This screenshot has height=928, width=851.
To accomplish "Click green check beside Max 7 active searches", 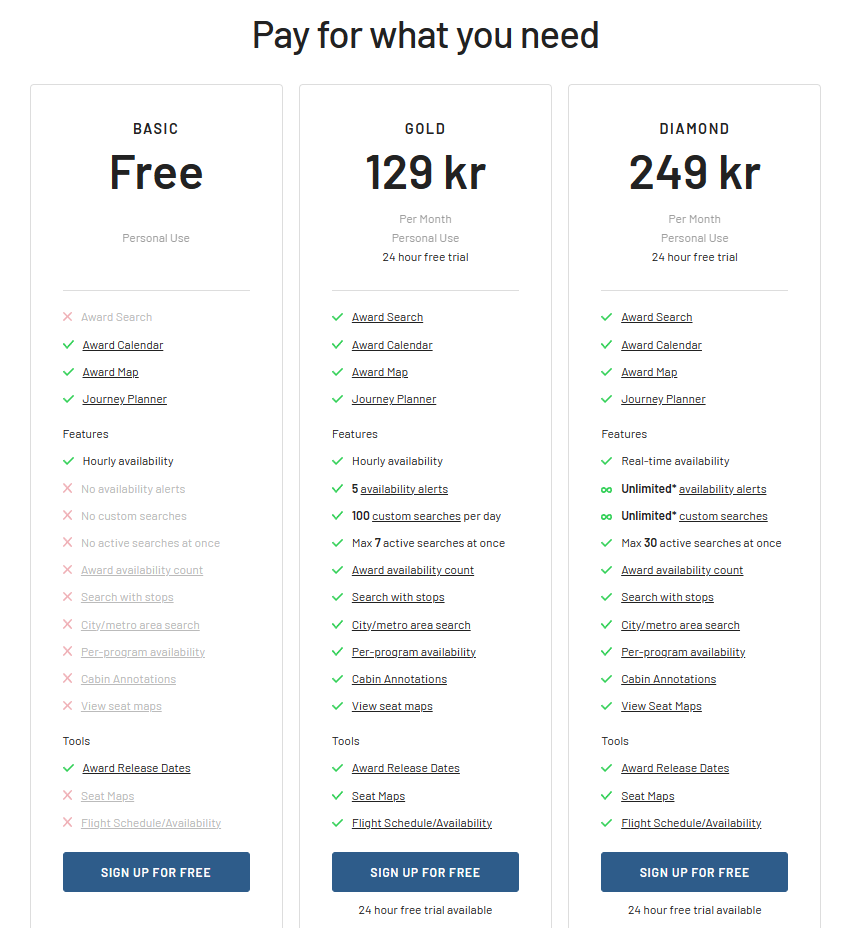I will [x=337, y=543].
